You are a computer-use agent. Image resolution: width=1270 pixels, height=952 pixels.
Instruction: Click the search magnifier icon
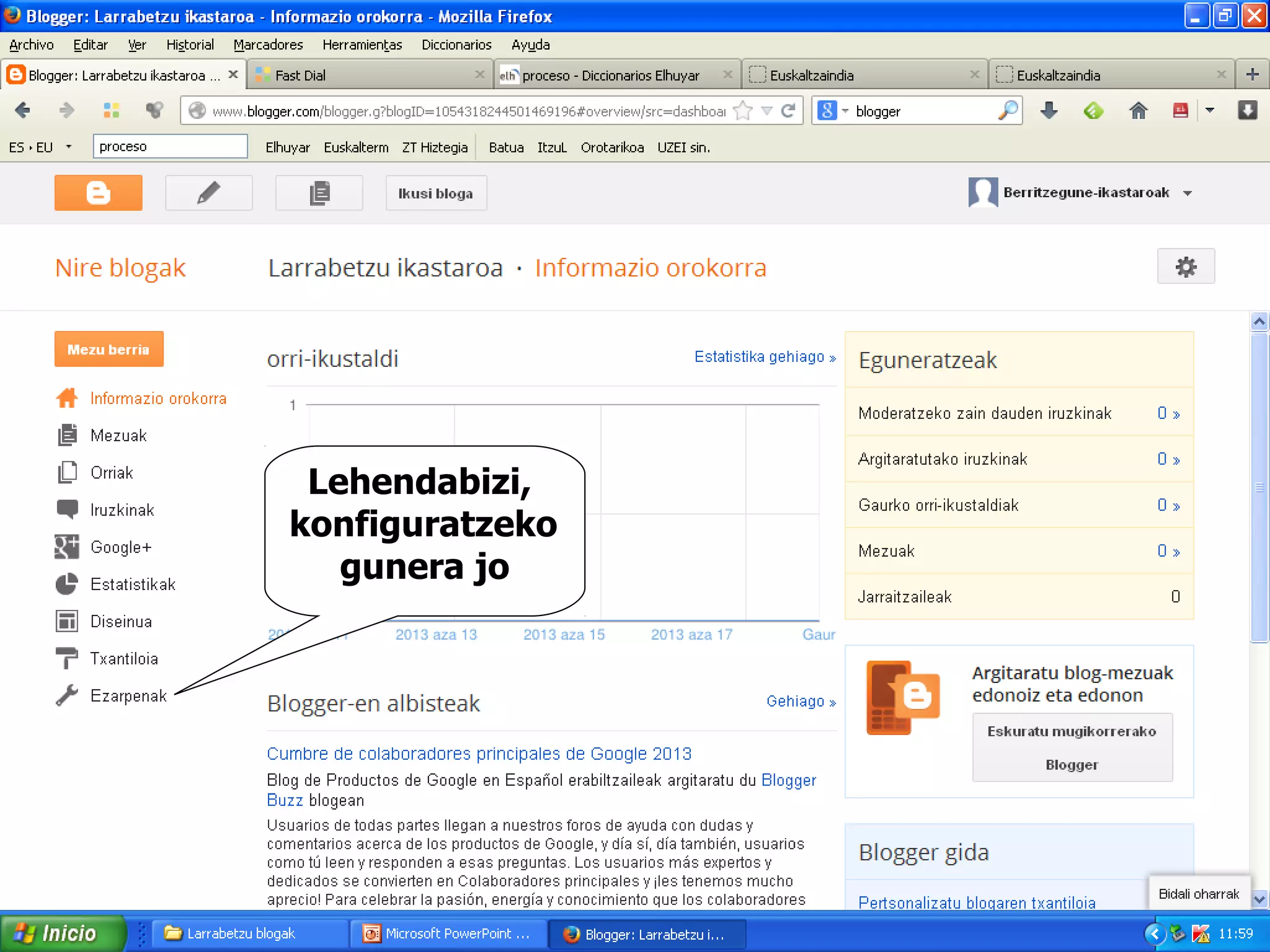(1008, 111)
